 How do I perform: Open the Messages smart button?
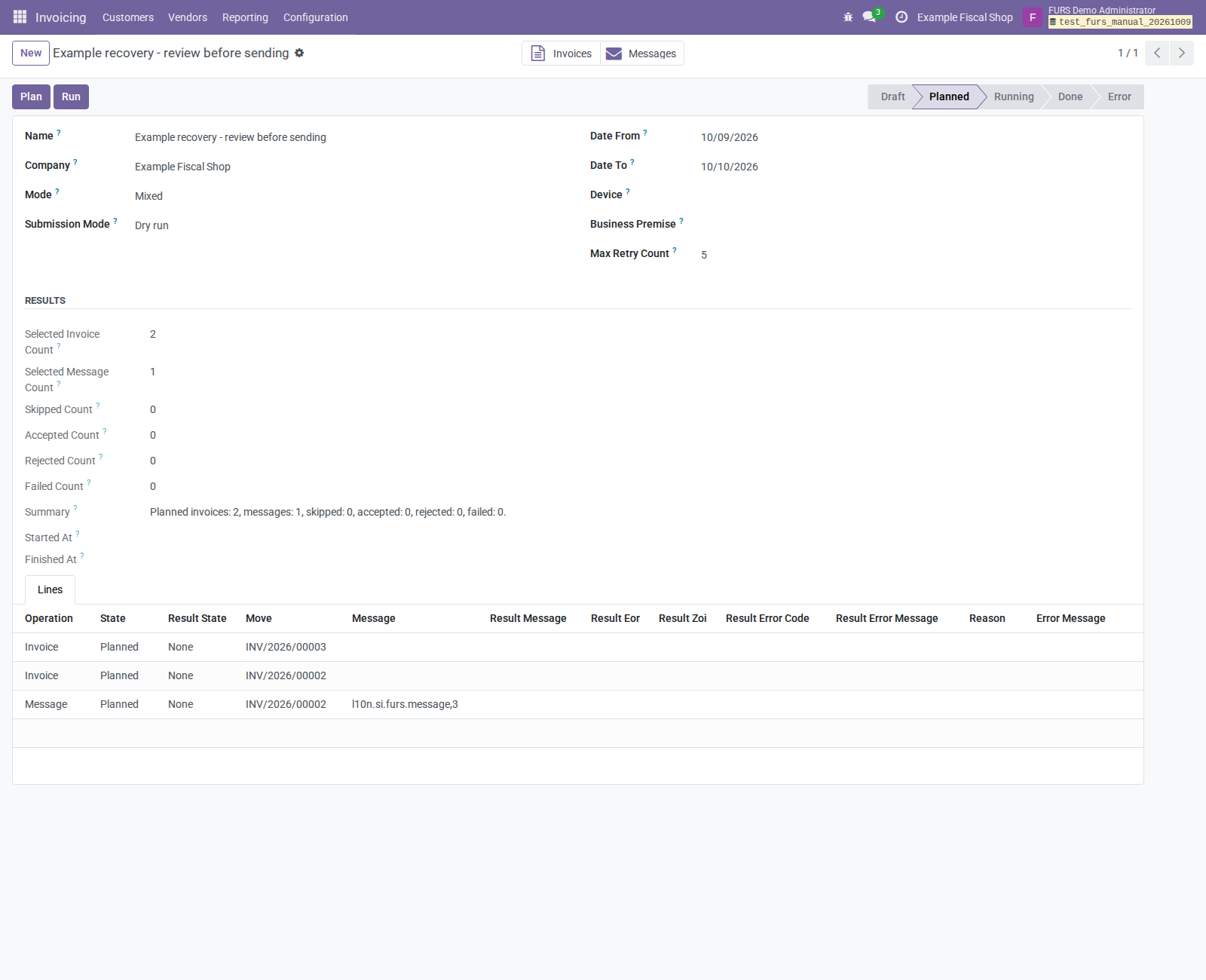(641, 54)
